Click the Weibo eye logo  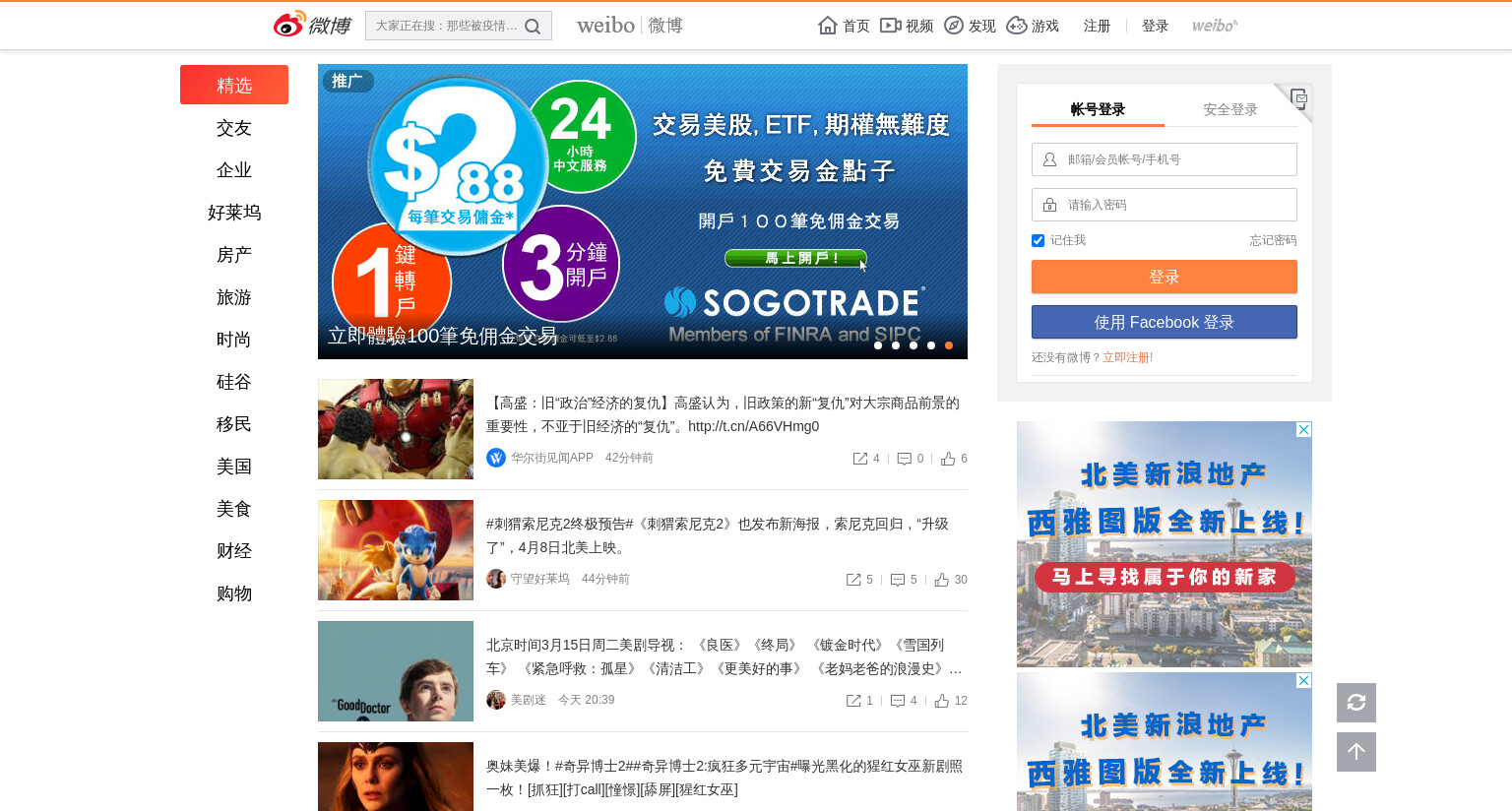(289, 25)
